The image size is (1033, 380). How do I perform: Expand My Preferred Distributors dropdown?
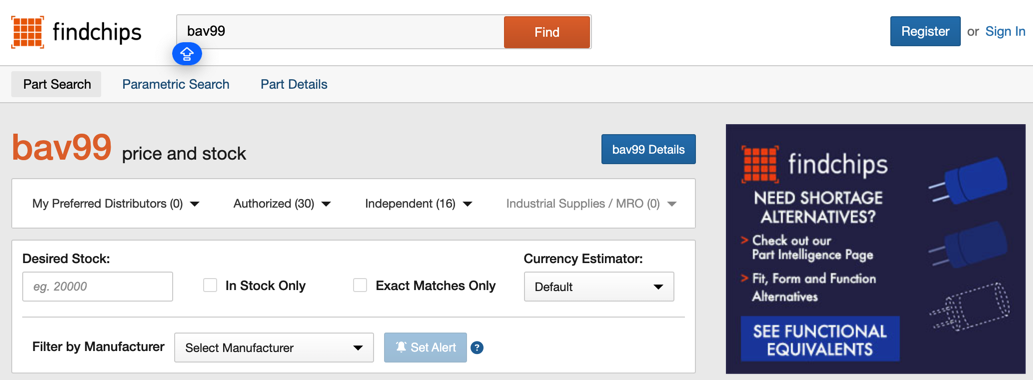115,204
